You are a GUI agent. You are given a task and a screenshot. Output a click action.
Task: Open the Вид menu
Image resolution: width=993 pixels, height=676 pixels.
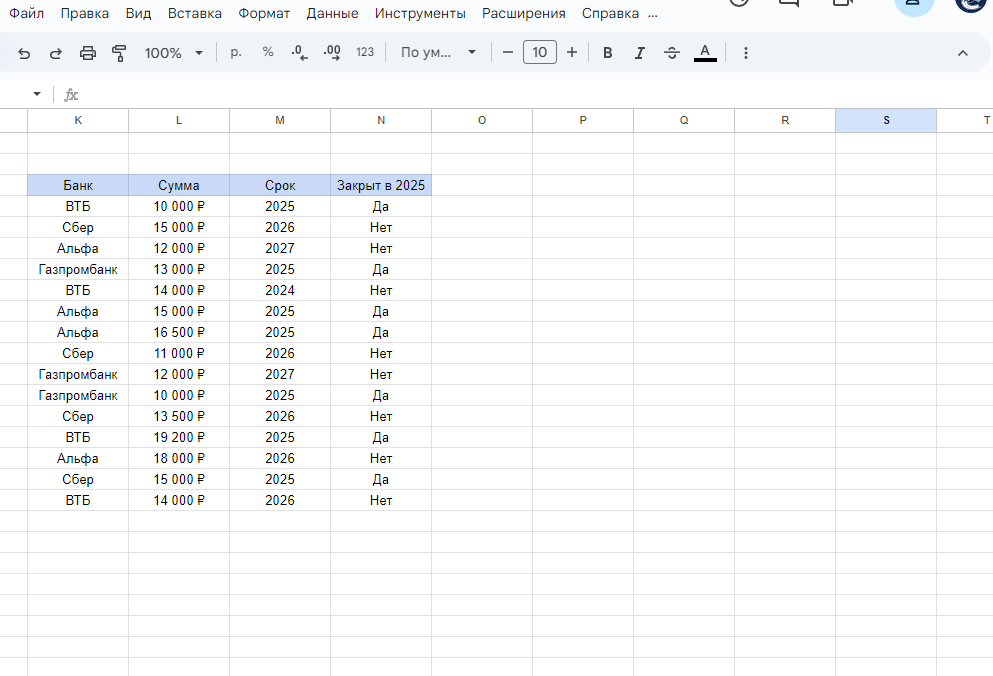[x=138, y=13]
